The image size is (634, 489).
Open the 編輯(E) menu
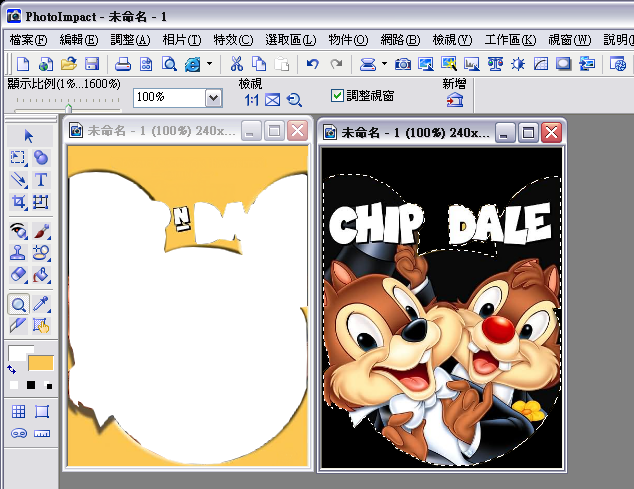(x=79, y=40)
